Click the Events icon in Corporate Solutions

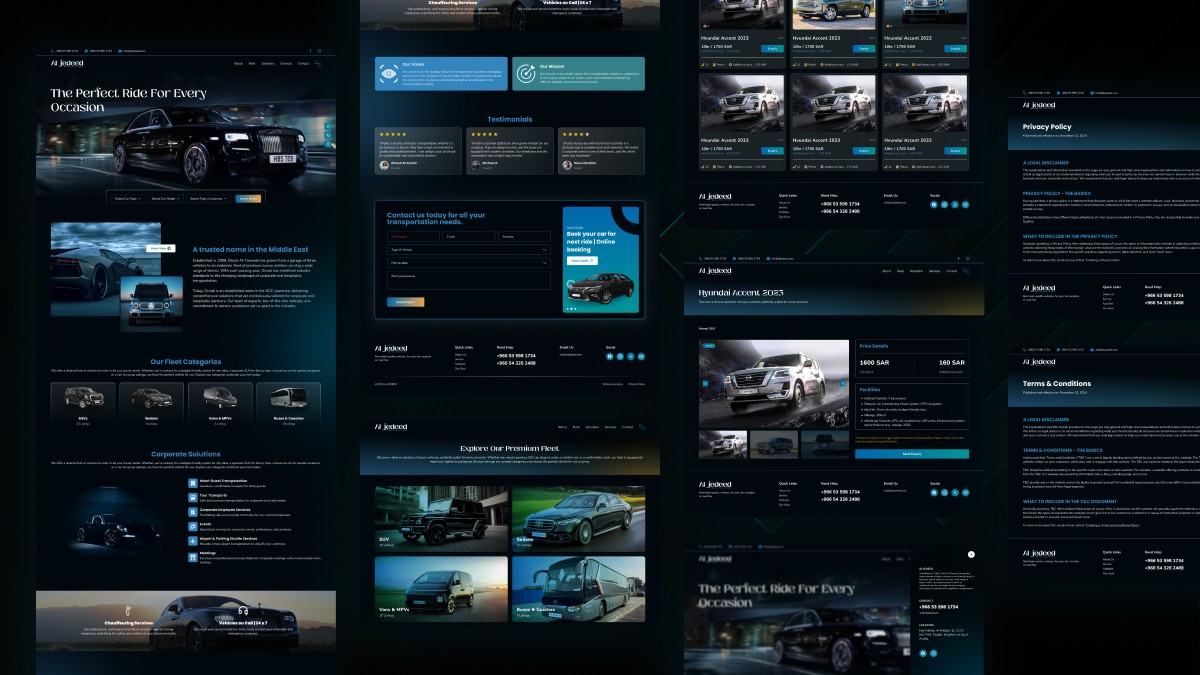pyautogui.click(x=193, y=527)
